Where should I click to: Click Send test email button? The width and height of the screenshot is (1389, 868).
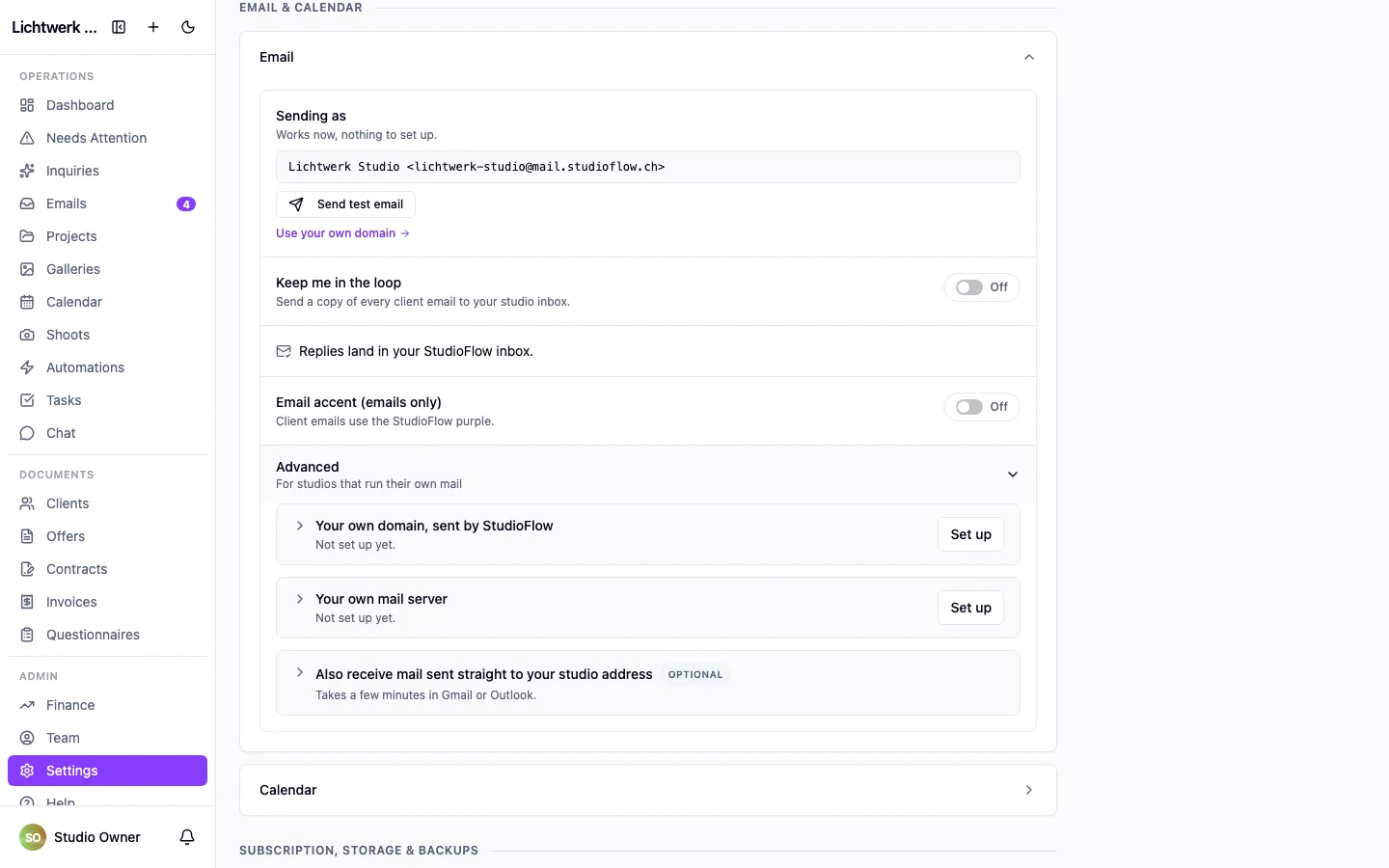tap(345, 204)
